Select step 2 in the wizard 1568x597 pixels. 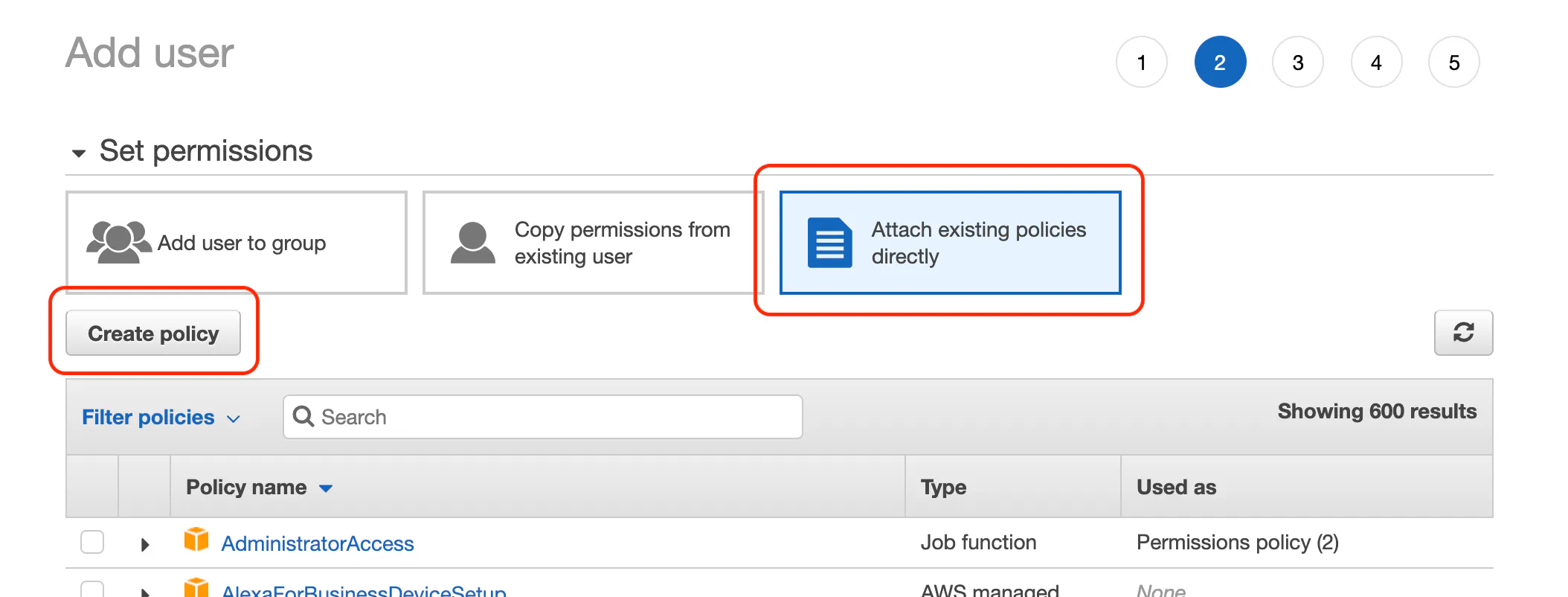coord(1220,62)
